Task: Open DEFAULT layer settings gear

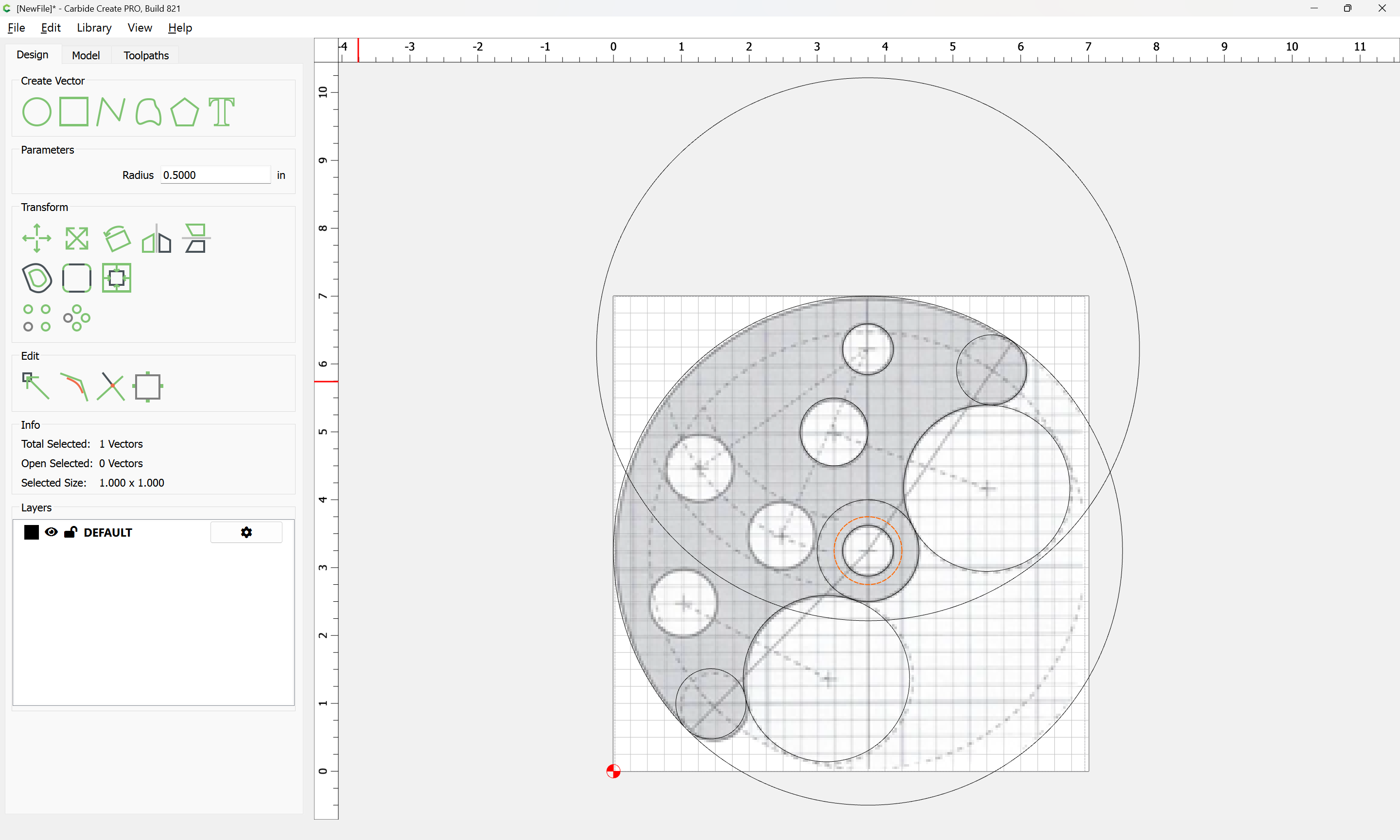Action: tap(246, 532)
